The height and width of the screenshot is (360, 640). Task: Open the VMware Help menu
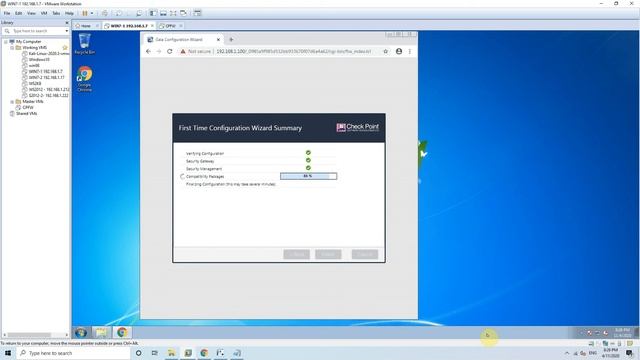[69, 13]
